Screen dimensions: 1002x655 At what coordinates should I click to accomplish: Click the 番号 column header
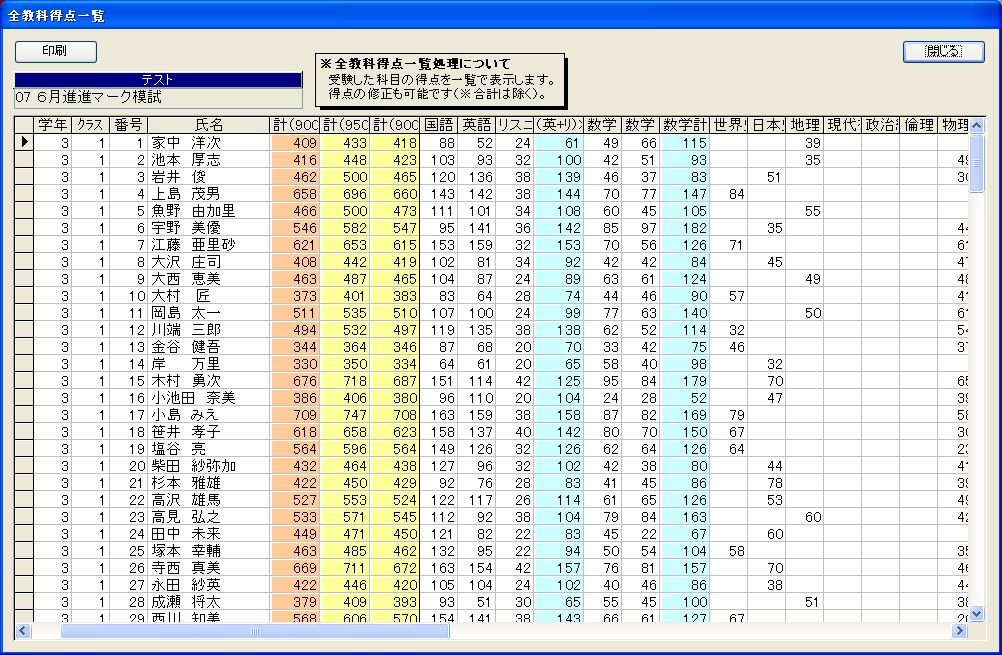pyautogui.click(x=128, y=125)
